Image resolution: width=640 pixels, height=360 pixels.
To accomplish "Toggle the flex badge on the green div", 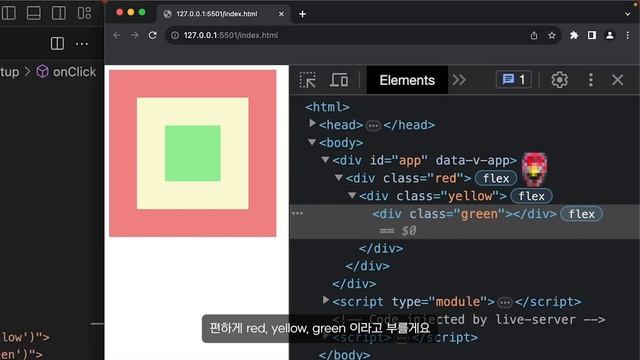I will click(582, 214).
